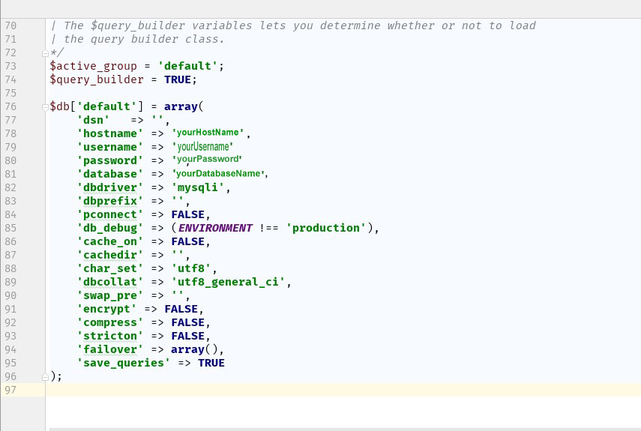Click the 'yourPassword' string value
This screenshot has width=641, height=431.
click(207, 160)
